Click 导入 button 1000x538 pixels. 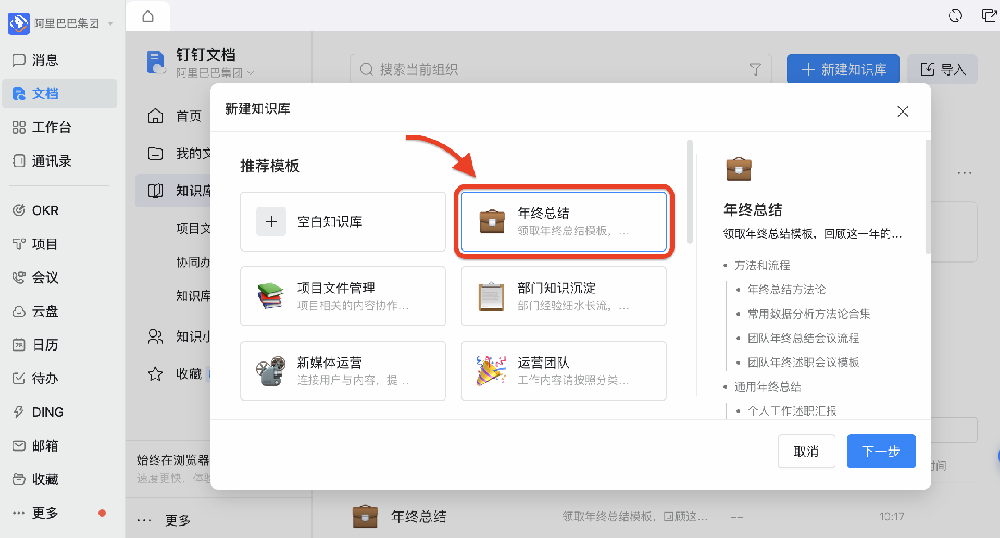point(943,69)
